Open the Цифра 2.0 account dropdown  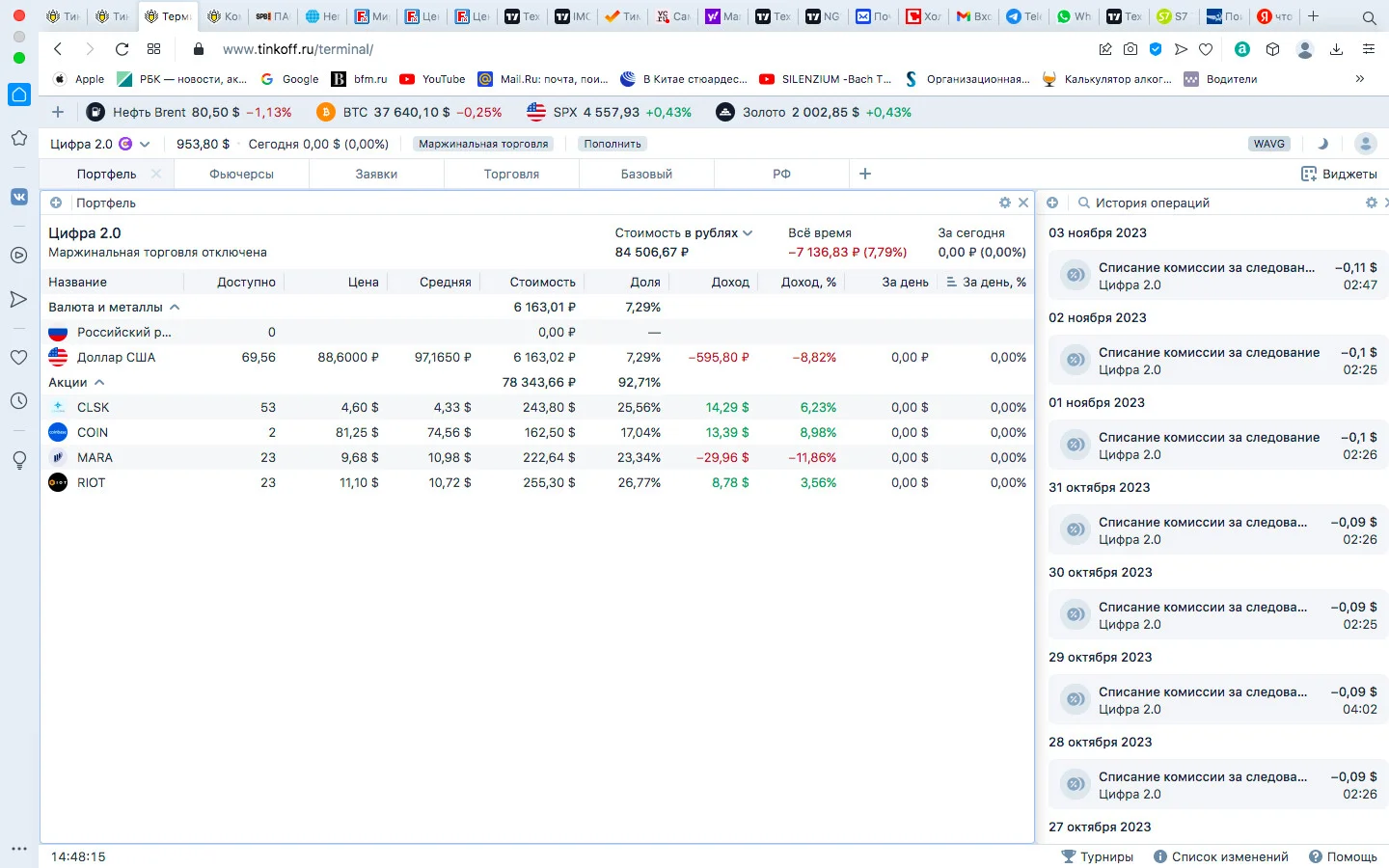click(100, 144)
